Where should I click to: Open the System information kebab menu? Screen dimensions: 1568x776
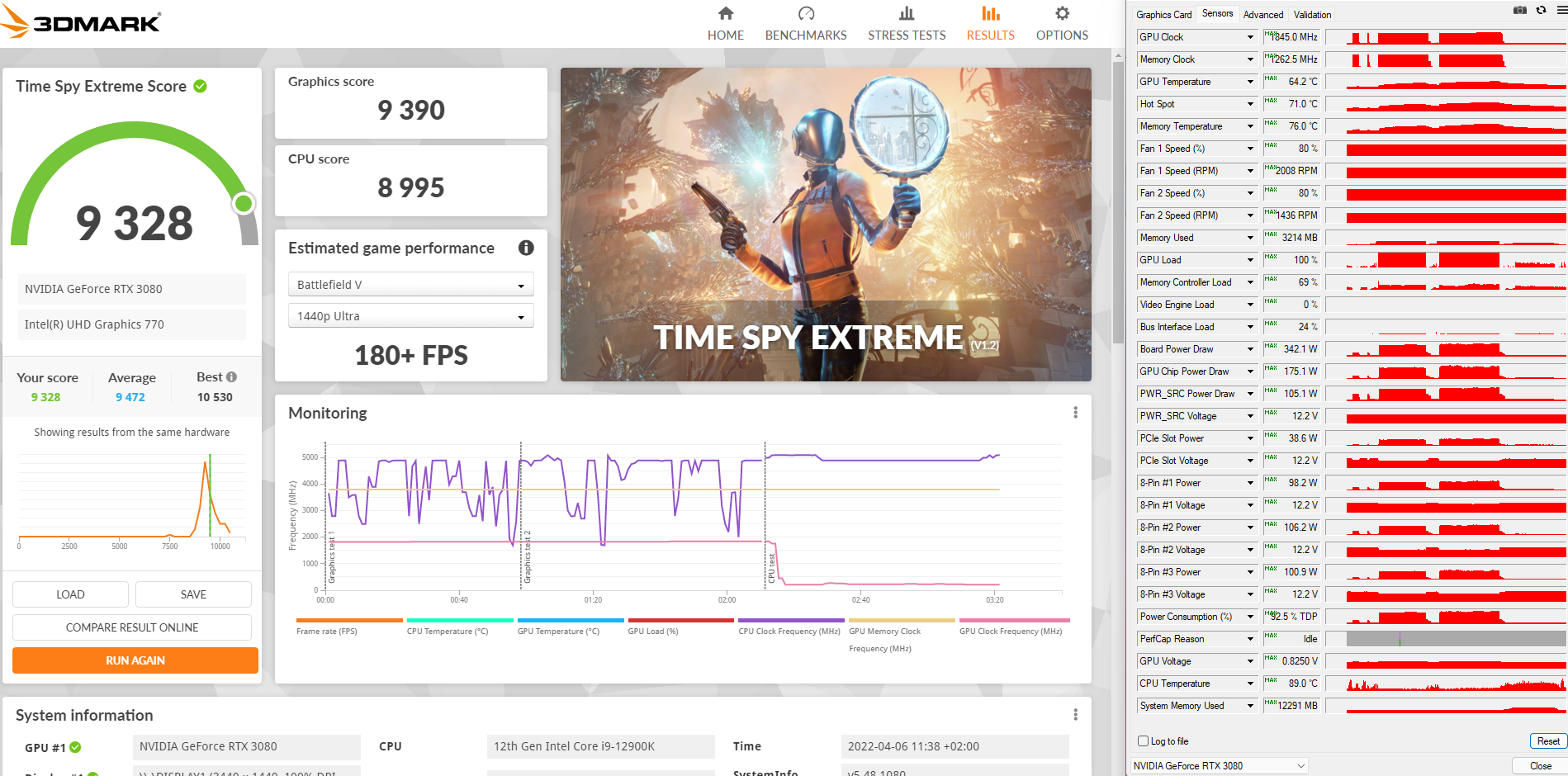(1075, 715)
